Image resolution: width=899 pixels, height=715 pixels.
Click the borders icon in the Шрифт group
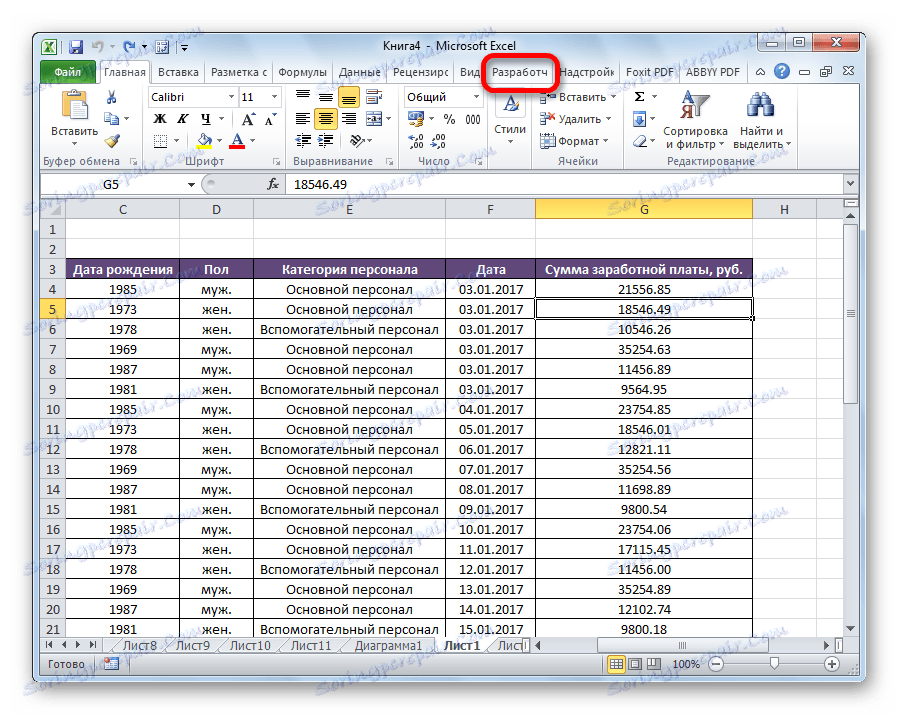click(x=161, y=140)
